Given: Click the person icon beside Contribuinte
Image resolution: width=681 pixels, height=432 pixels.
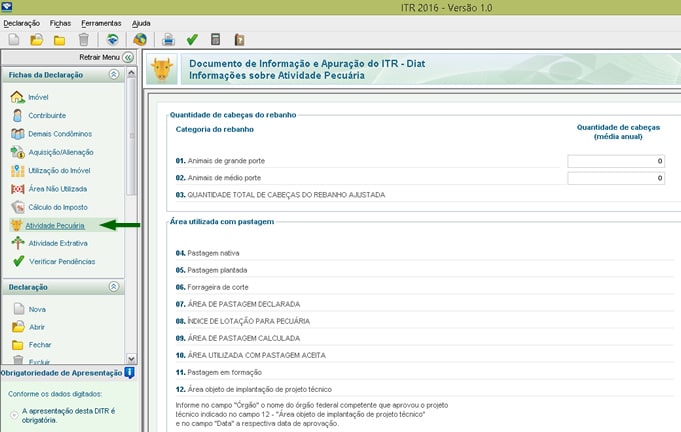Looking at the screenshot, I should pyautogui.click(x=17, y=115).
